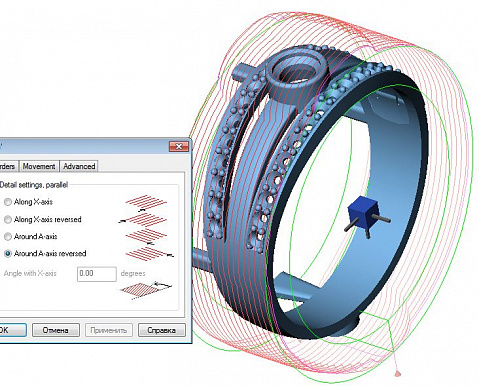Open help with Справка button
This screenshot has height=386, width=479.
pyautogui.click(x=162, y=330)
